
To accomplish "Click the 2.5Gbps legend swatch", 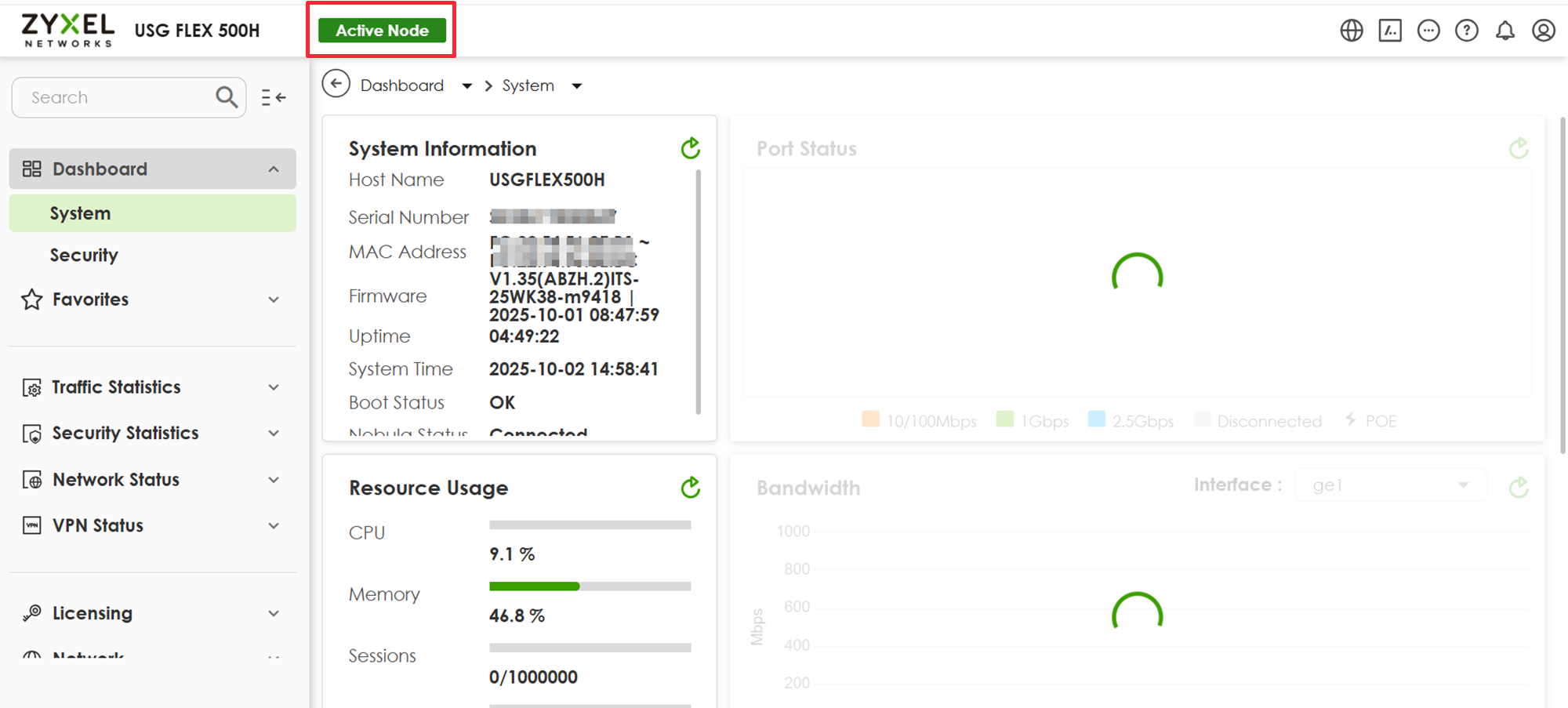I will coord(1097,419).
